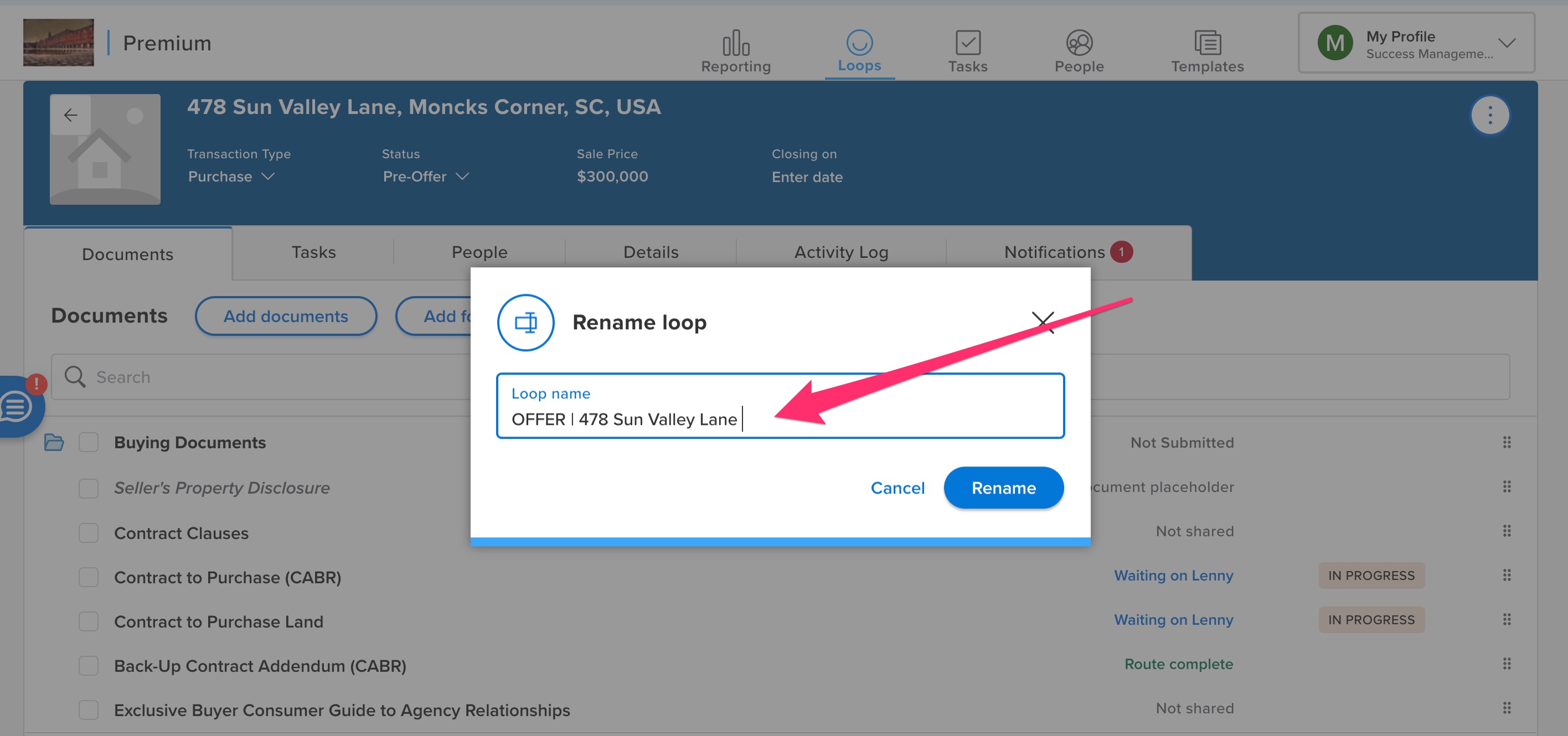Click drag handle for Contract to Purchase Land
The image size is (1568, 736).
[1507, 620]
